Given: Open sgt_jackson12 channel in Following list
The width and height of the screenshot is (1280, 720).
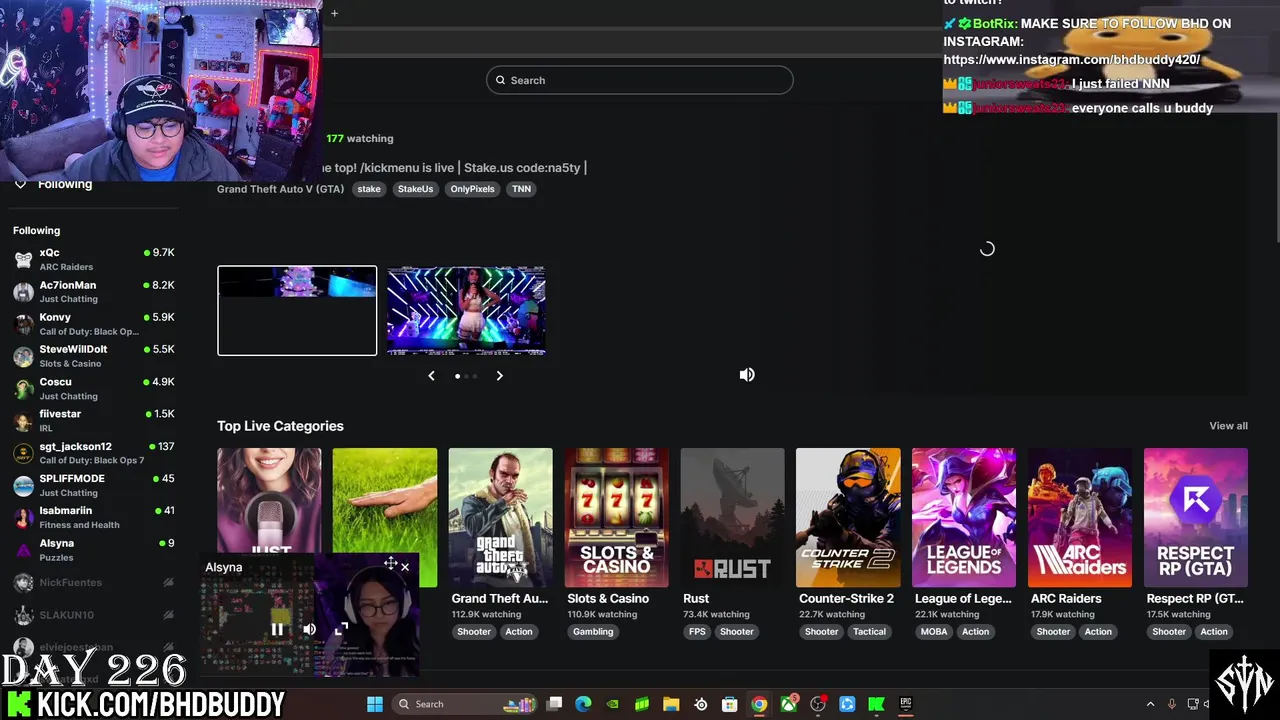Looking at the screenshot, I should (95, 453).
